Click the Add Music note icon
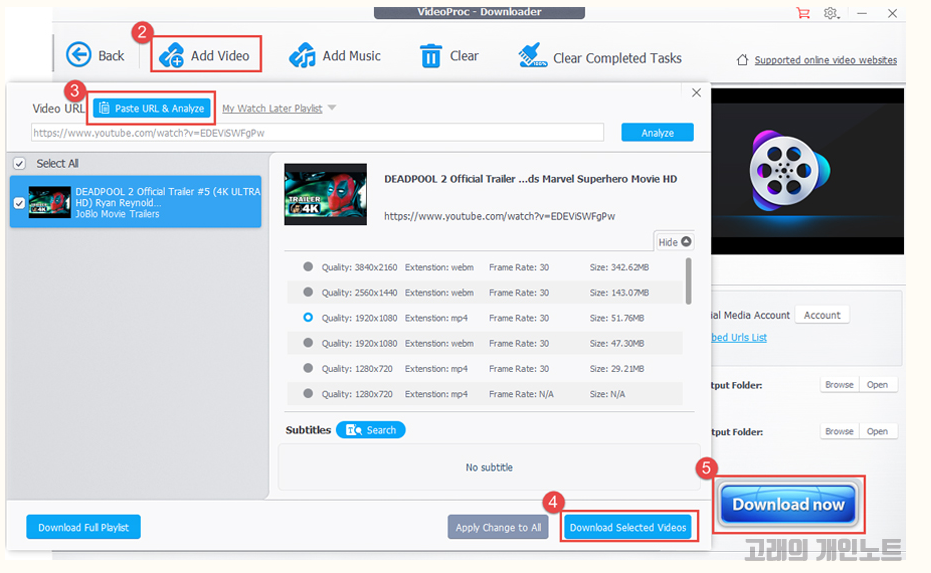This screenshot has height=573, width=931. (x=302, y=55)
